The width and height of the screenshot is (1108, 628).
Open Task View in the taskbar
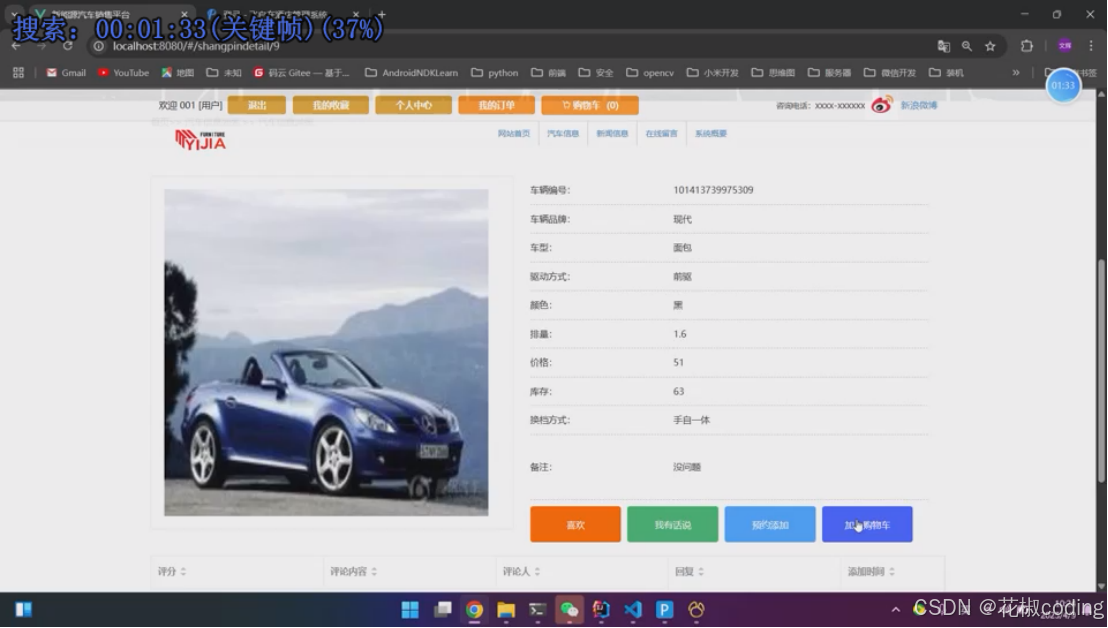click(x=442, y=610)
